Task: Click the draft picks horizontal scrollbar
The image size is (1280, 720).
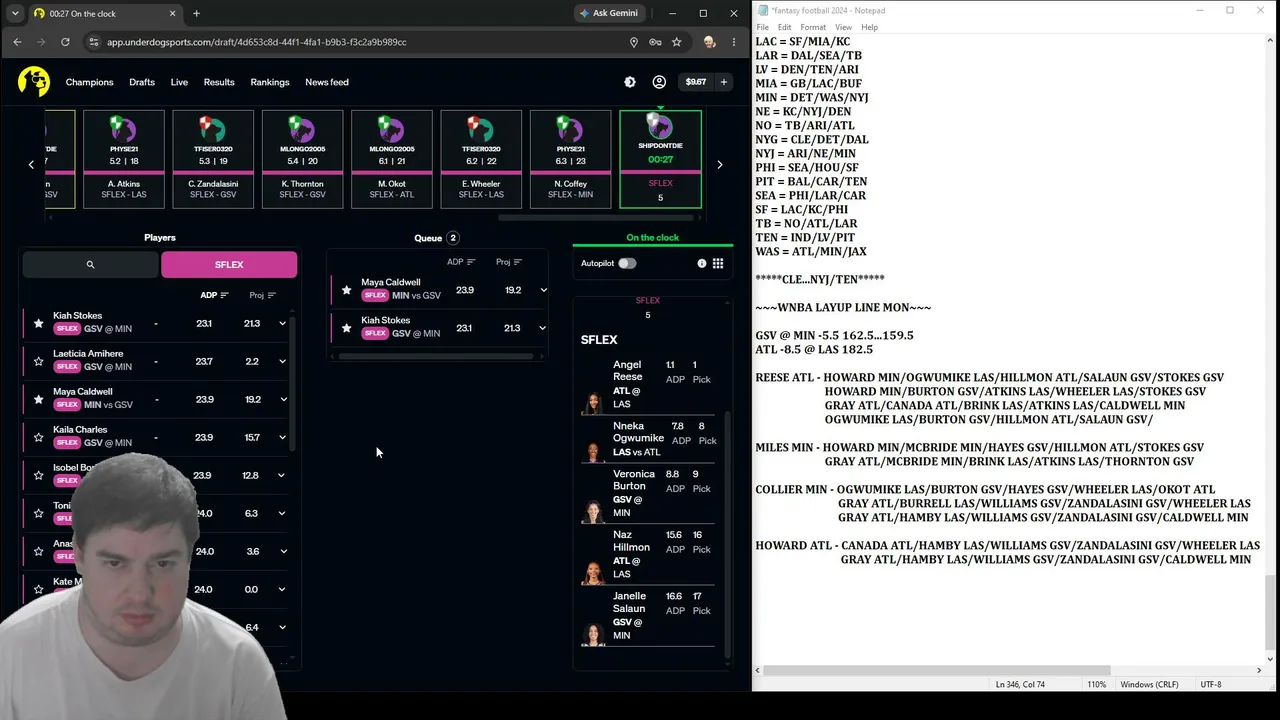Action: click(x=598, y=216)
